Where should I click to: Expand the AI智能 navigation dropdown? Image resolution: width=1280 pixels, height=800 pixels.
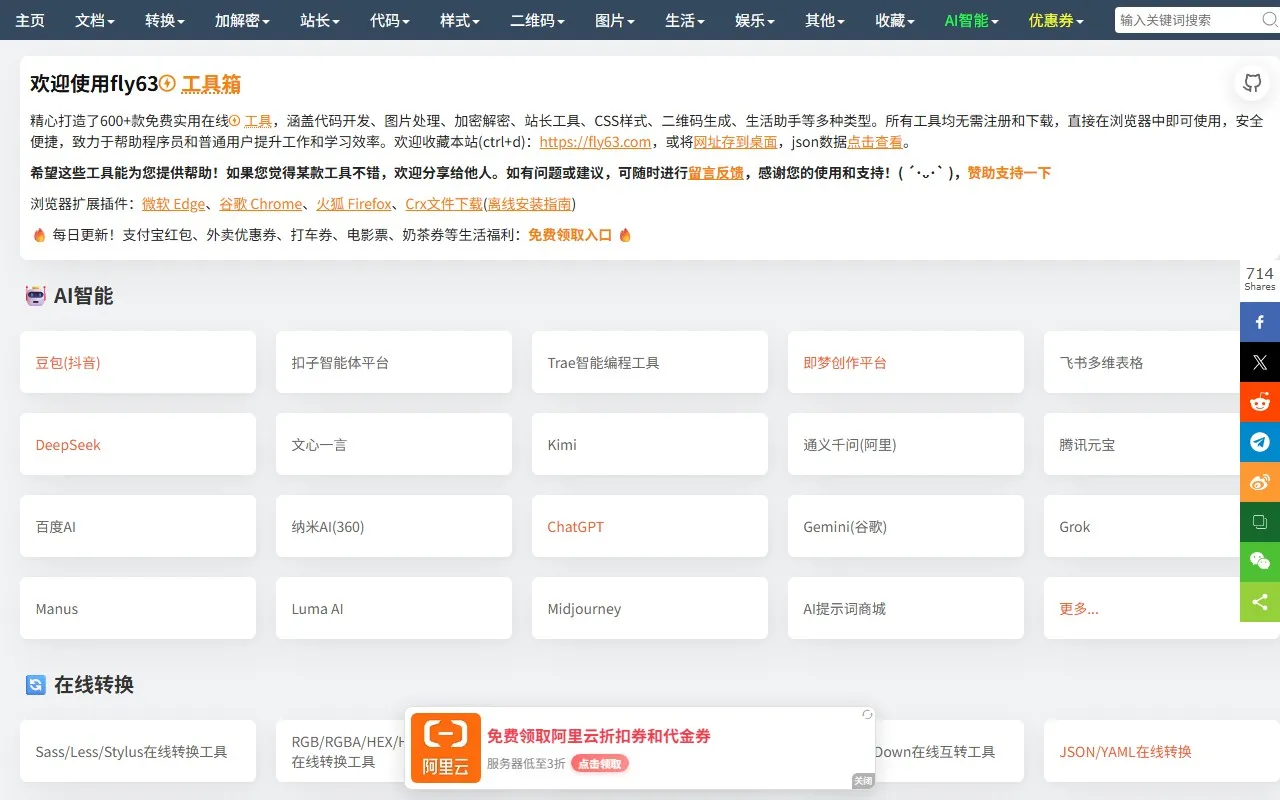[966, 20]
